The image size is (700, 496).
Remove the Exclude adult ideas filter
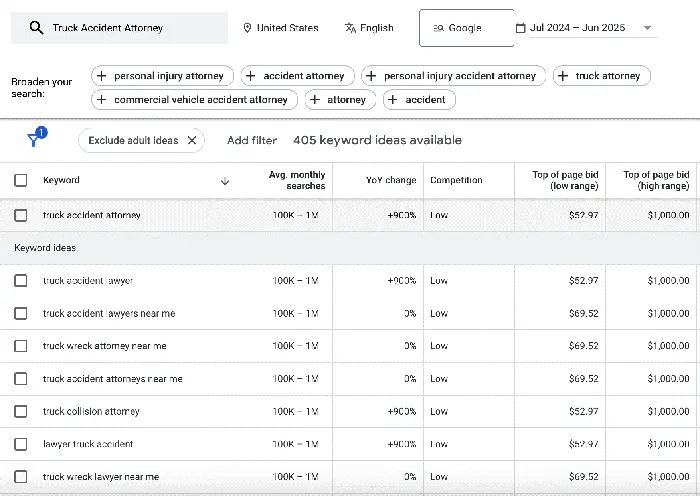point(192,140)
